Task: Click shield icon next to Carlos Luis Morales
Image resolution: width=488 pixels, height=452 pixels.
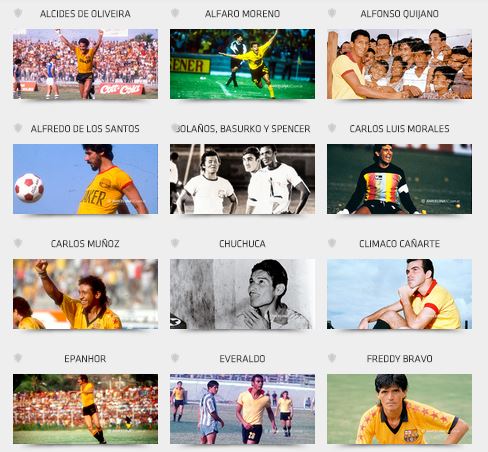Action: (332, 128)
